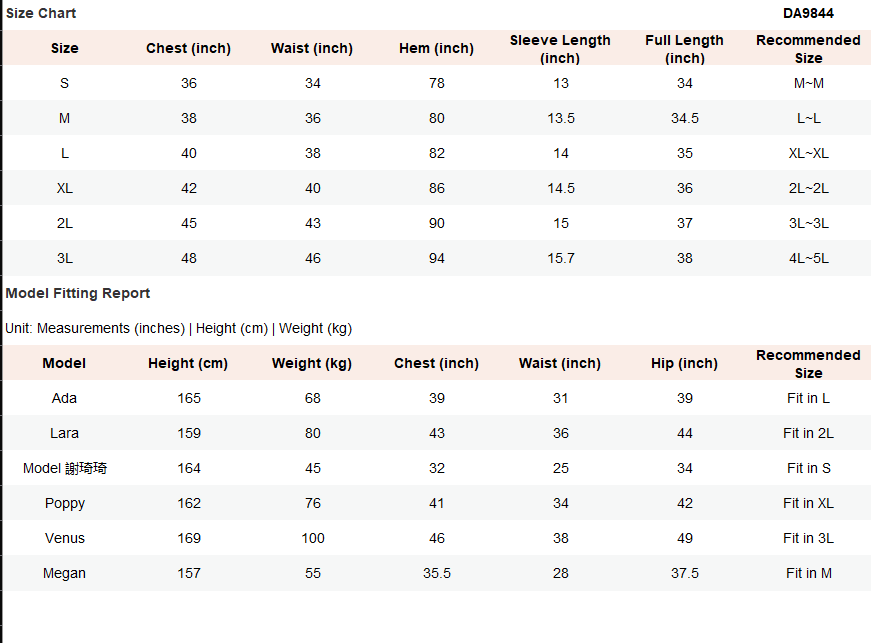885x643 pixels.
Task: Click the Fit in 3L cell
Action: 808,538
